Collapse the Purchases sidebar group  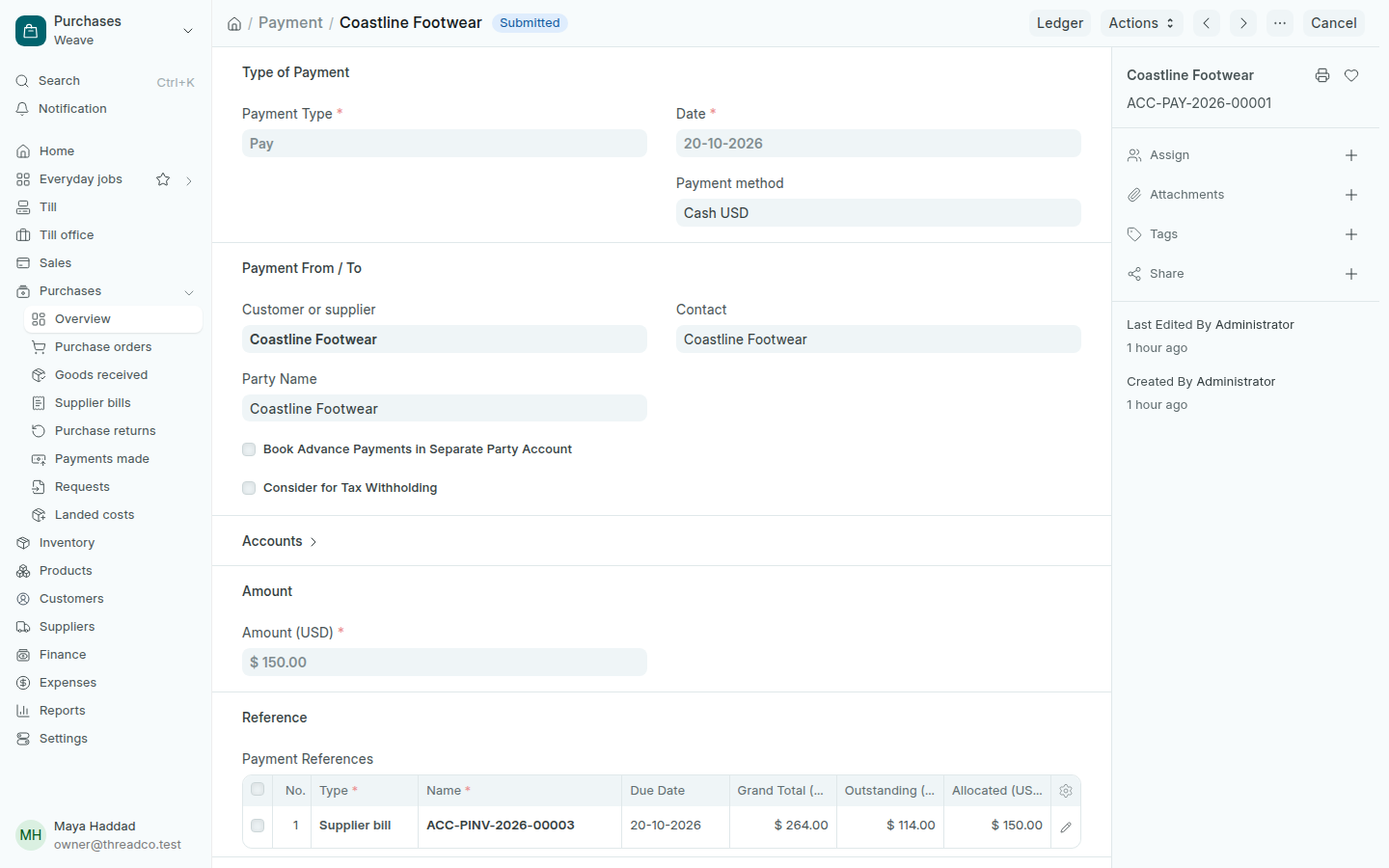tap(189, 292)
